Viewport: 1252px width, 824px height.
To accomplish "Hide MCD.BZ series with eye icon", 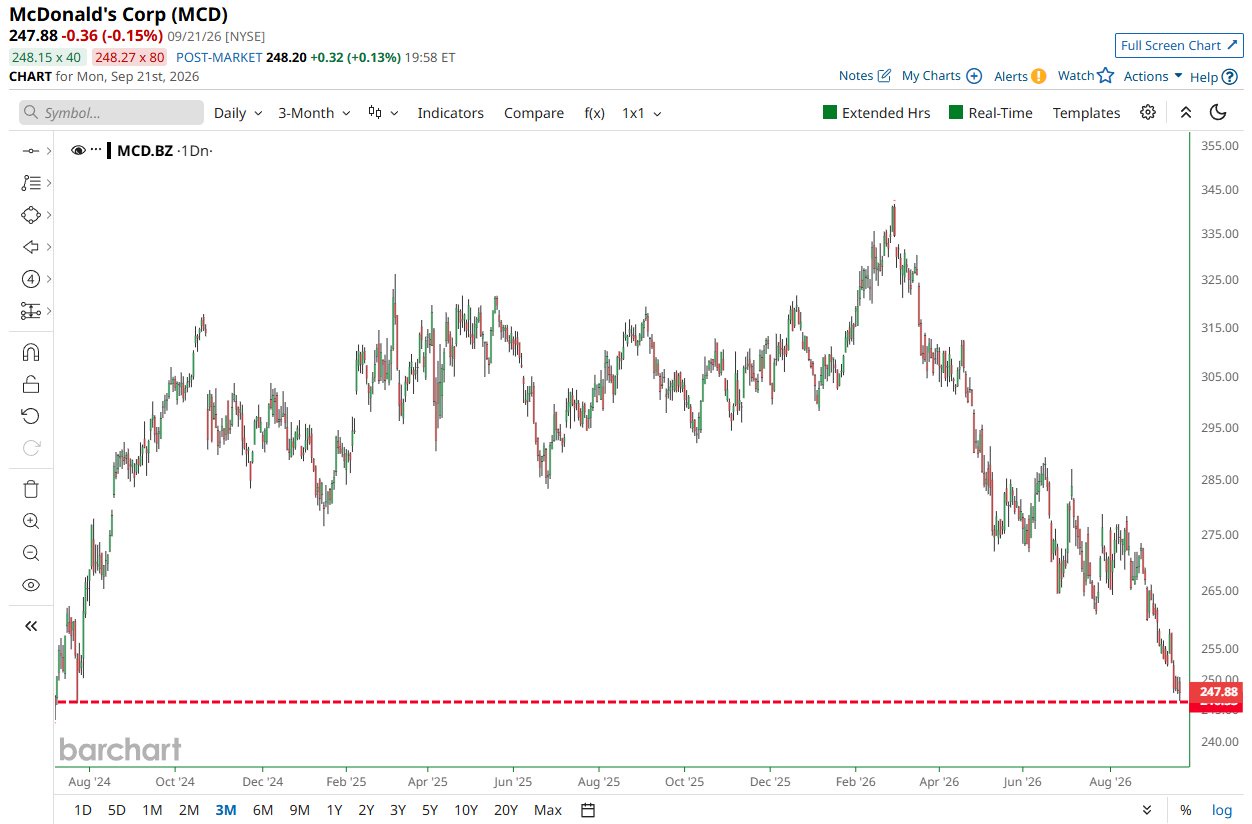I will coord(78,151).
